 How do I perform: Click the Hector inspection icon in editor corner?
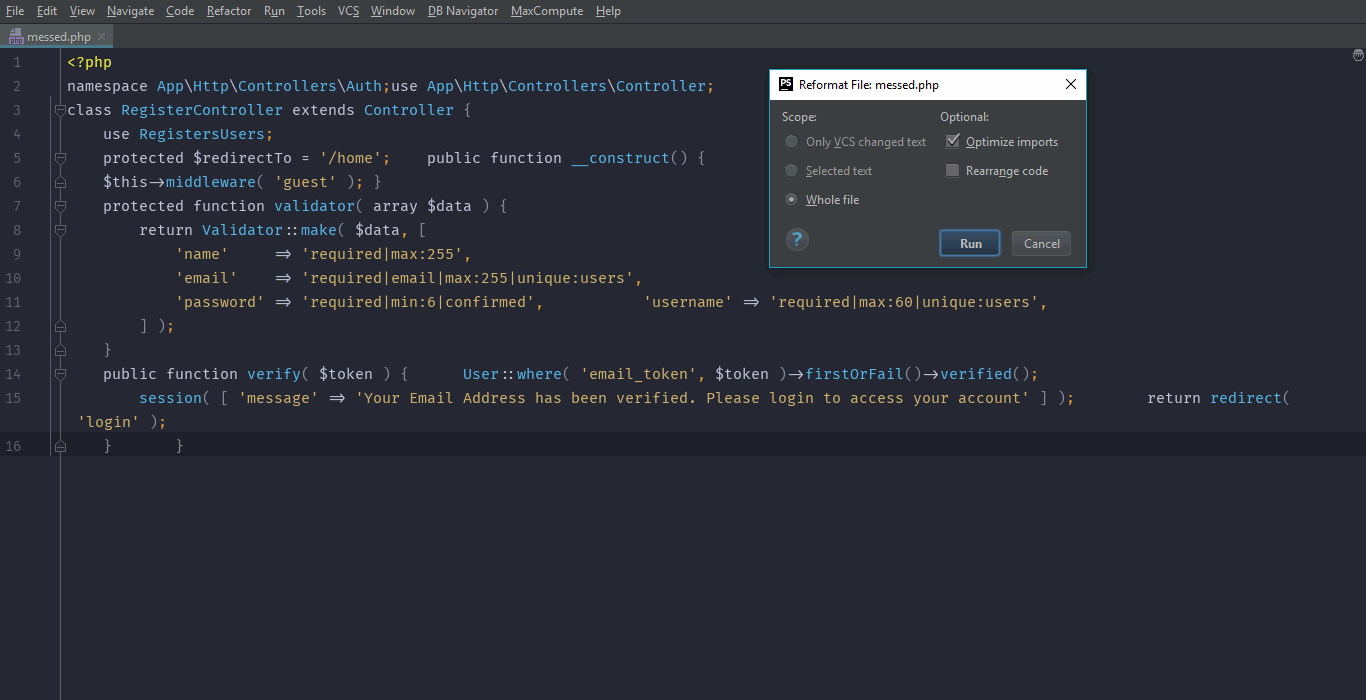[1357, 56]
